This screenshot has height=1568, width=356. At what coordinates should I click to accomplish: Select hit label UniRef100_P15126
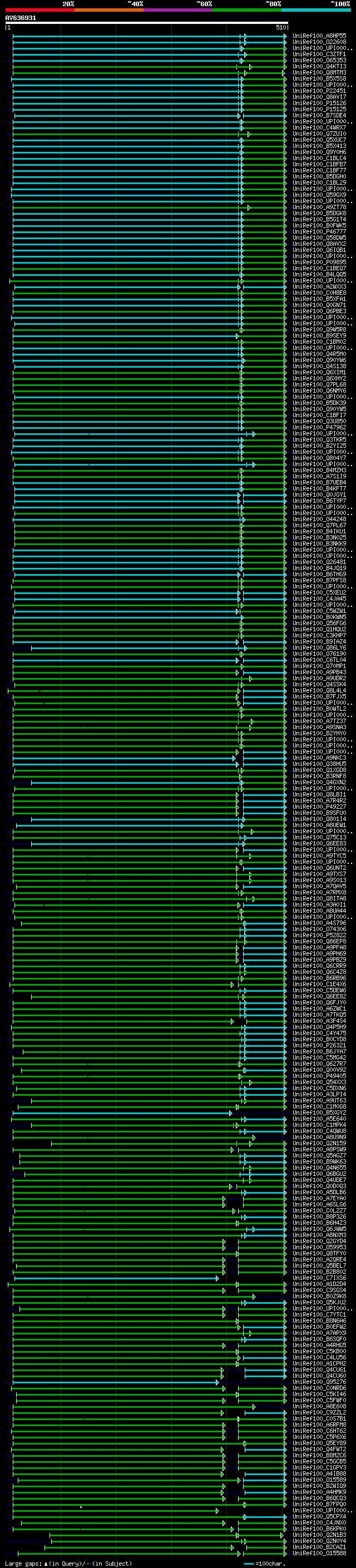[319, 103]
